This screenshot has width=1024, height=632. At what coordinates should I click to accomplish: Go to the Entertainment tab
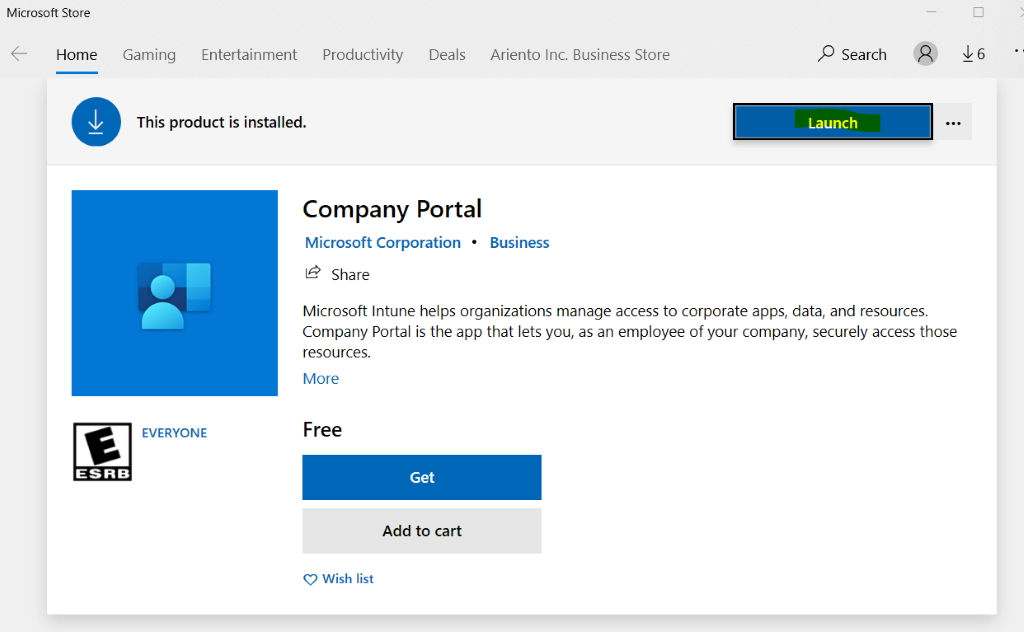pyautogui.click(x=249, y=55)
